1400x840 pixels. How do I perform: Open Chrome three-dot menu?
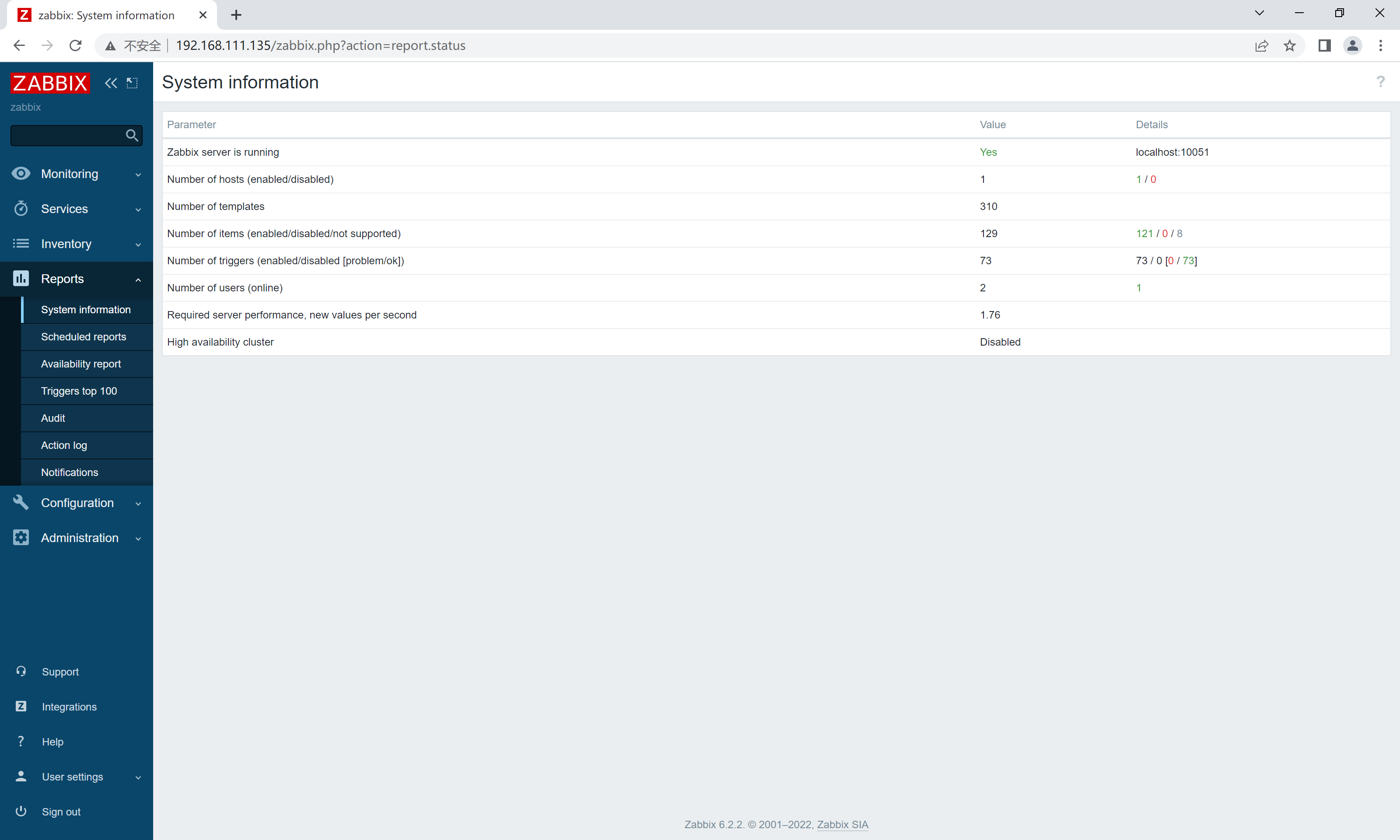pyautogui.click(x=1381, y=45)
